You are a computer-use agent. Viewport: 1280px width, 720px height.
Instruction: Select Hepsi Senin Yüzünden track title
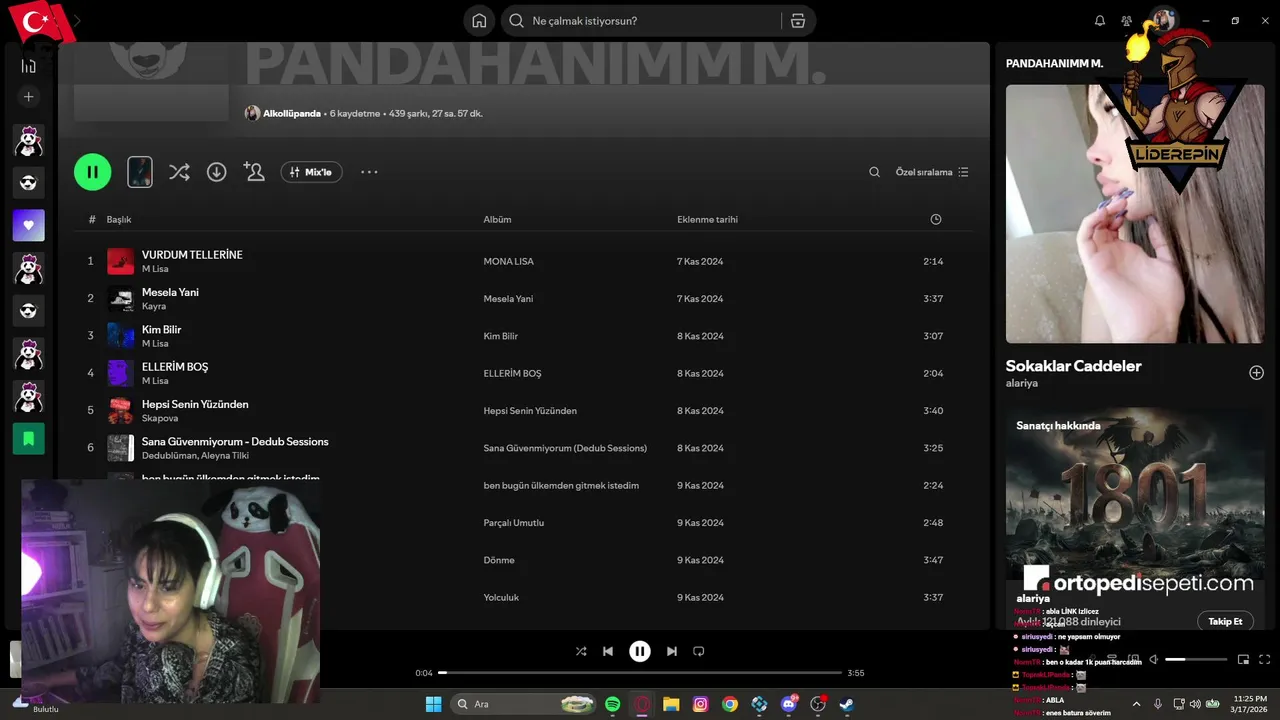click(x=195, y=404)
